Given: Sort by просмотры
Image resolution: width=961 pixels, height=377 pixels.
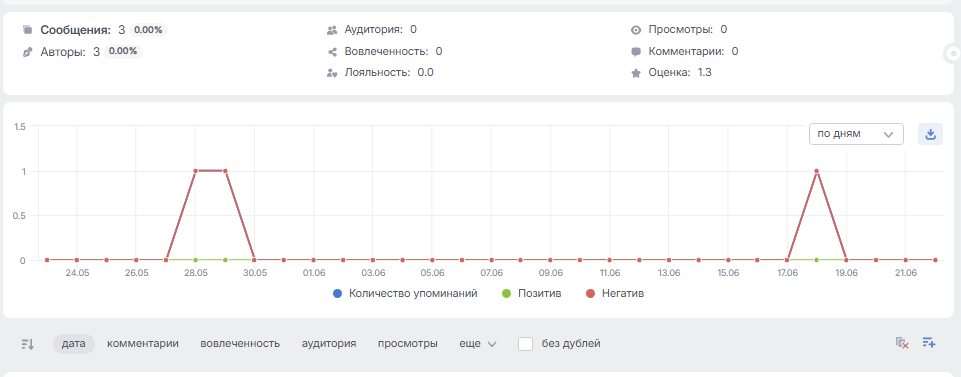Looking at the screenshot, I should (x=408, y=344).
